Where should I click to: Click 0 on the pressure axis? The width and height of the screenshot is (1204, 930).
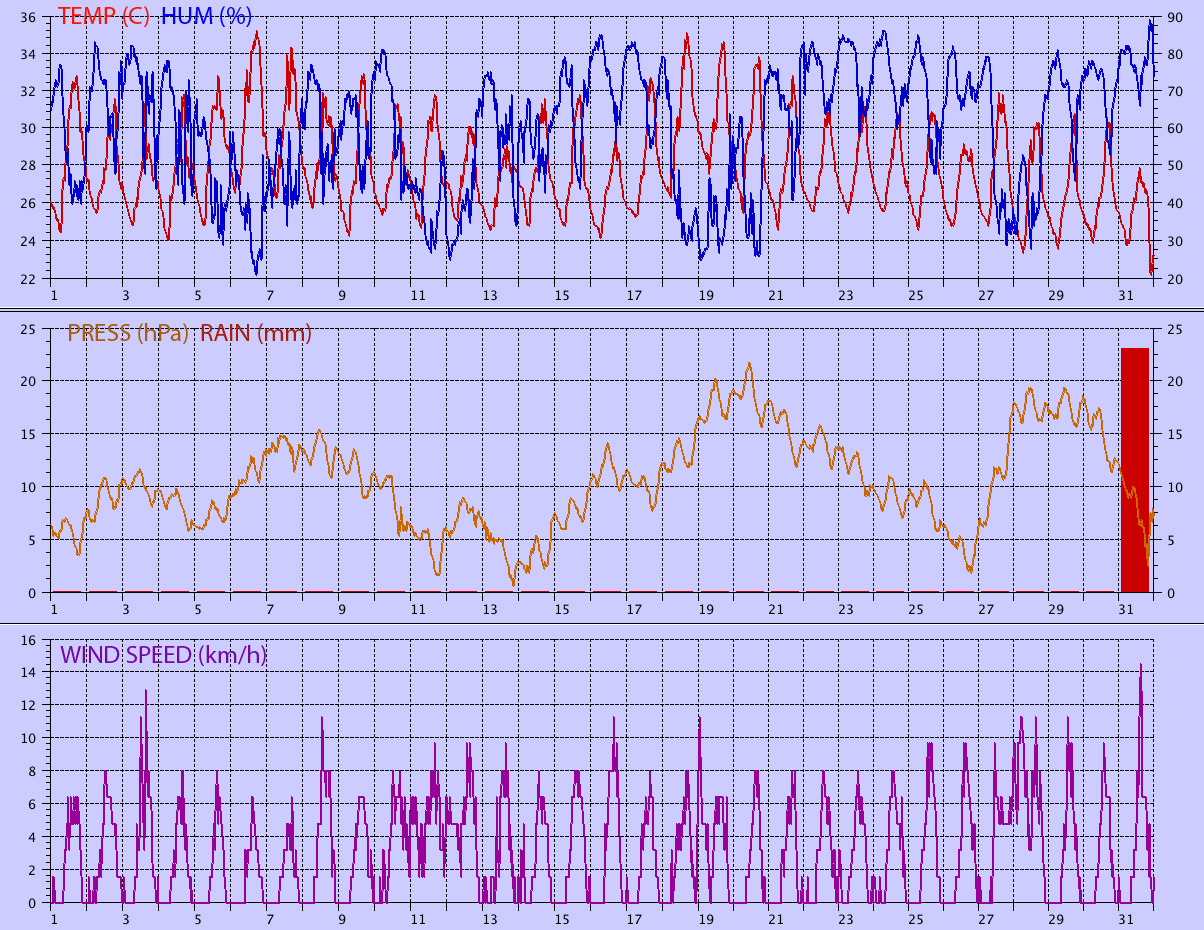click(x=32, y=593)
